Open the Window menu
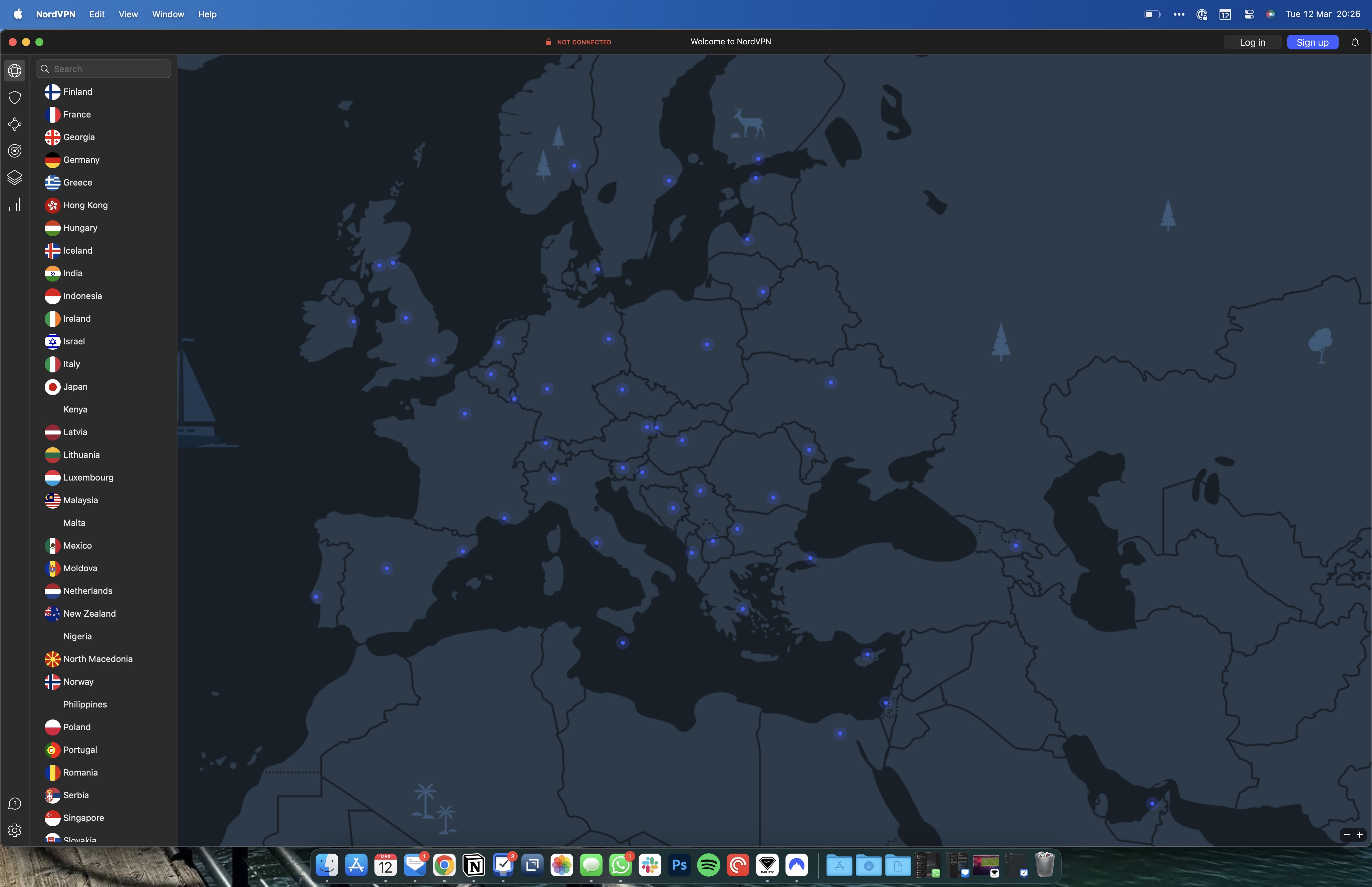 167,14
